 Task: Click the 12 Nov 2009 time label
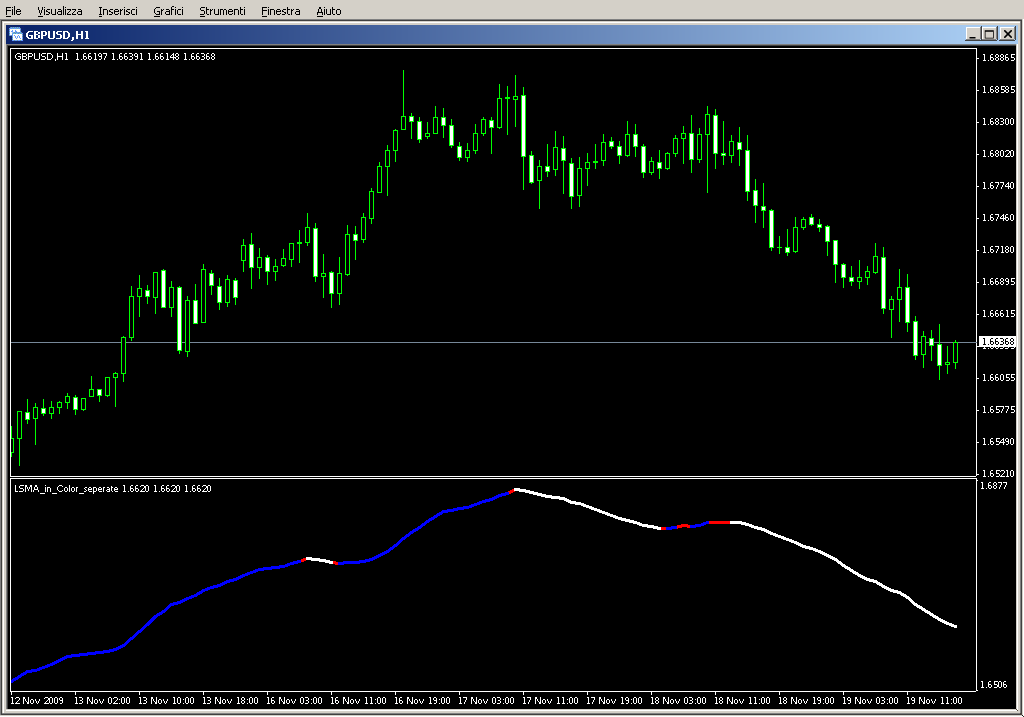(x=37, y=701)
